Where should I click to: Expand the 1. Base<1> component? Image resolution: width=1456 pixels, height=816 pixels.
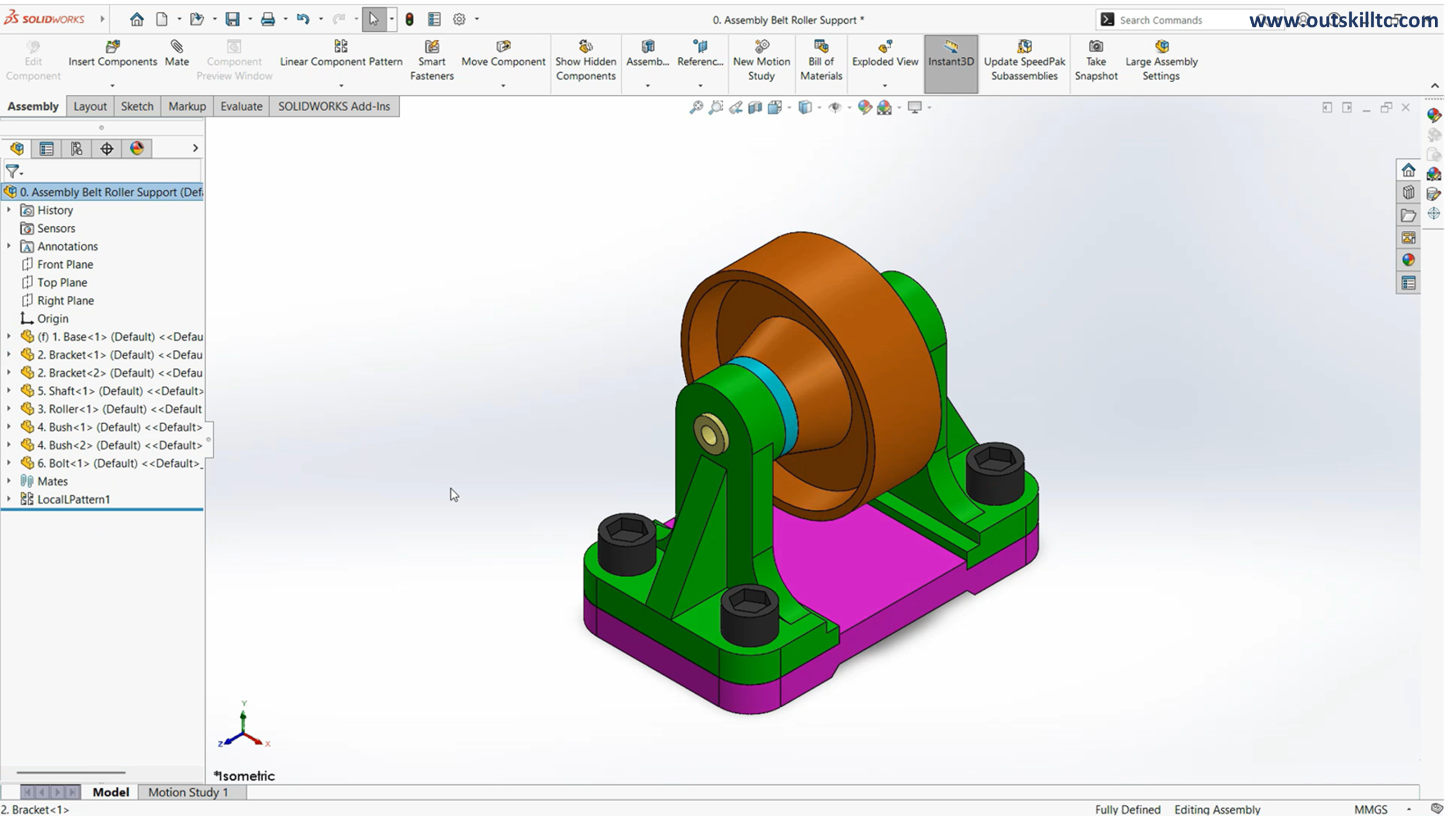[x=9, y=337]
